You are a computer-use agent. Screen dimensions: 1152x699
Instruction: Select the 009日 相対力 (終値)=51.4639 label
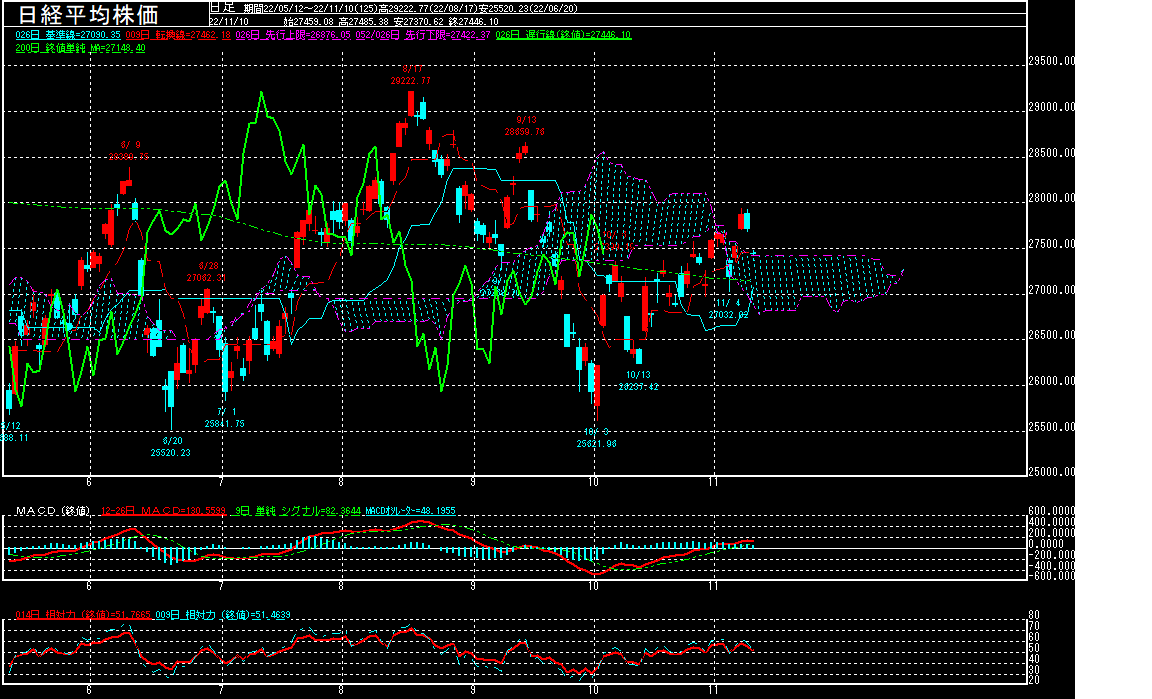click(x=223, y=615)
